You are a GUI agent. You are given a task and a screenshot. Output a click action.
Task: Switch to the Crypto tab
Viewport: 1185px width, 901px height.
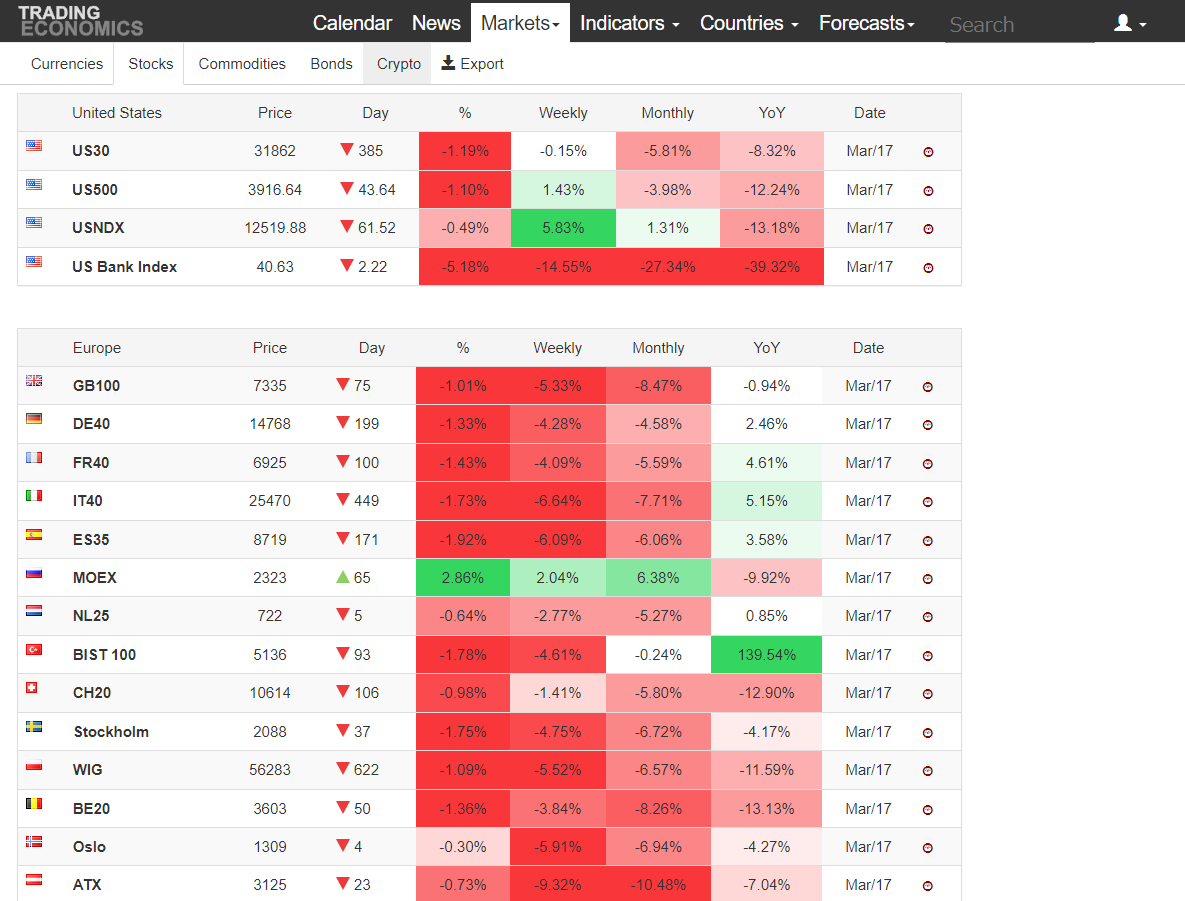point(398,63)
